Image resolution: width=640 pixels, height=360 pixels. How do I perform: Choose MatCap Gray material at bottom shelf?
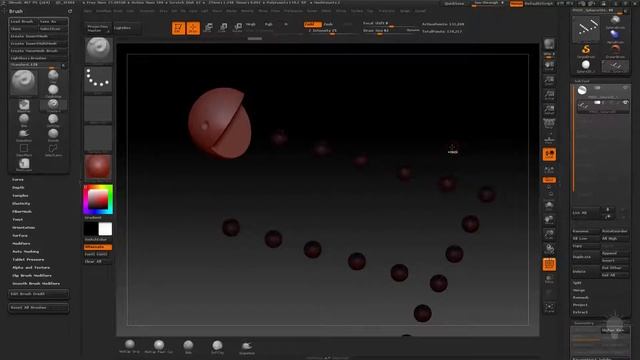(x=130, y=346)
